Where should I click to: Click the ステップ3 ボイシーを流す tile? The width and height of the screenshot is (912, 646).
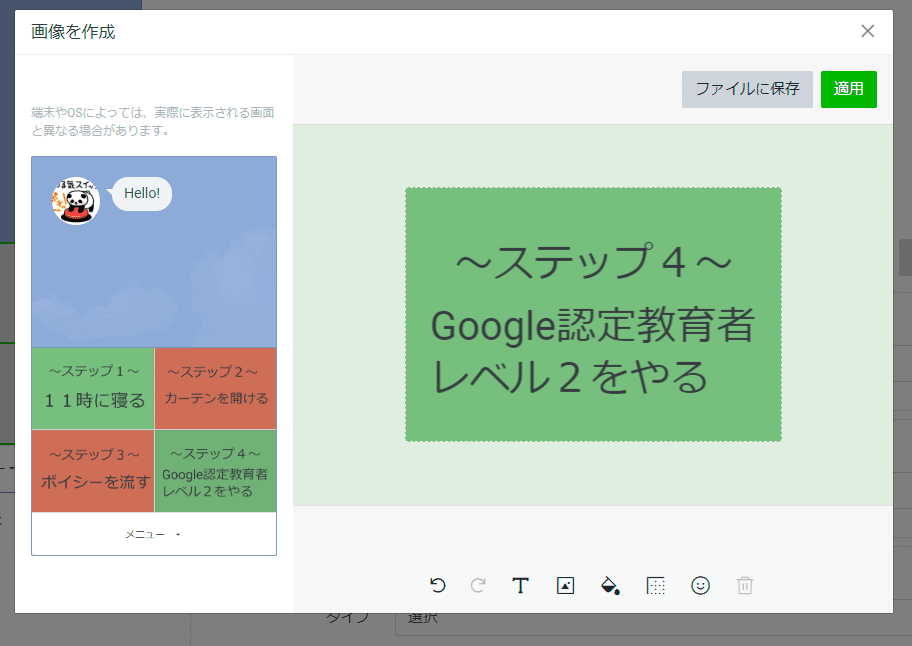pyautogui.click(x=93, y=471)
